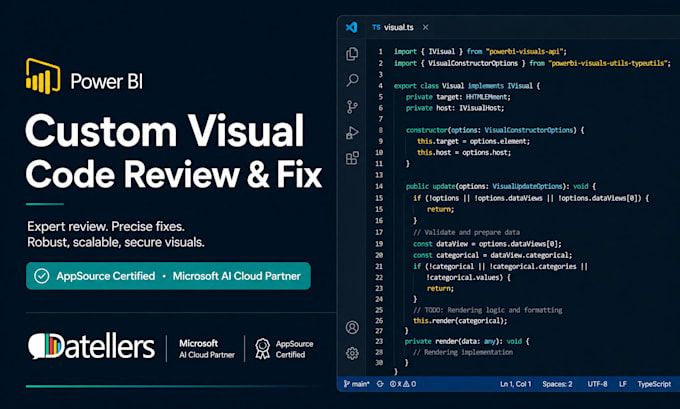The width and height of the screenshot is (680, 409).
Task: Click the VS Code logo icon
Action: pyautogui.click(x=351, y=27)
